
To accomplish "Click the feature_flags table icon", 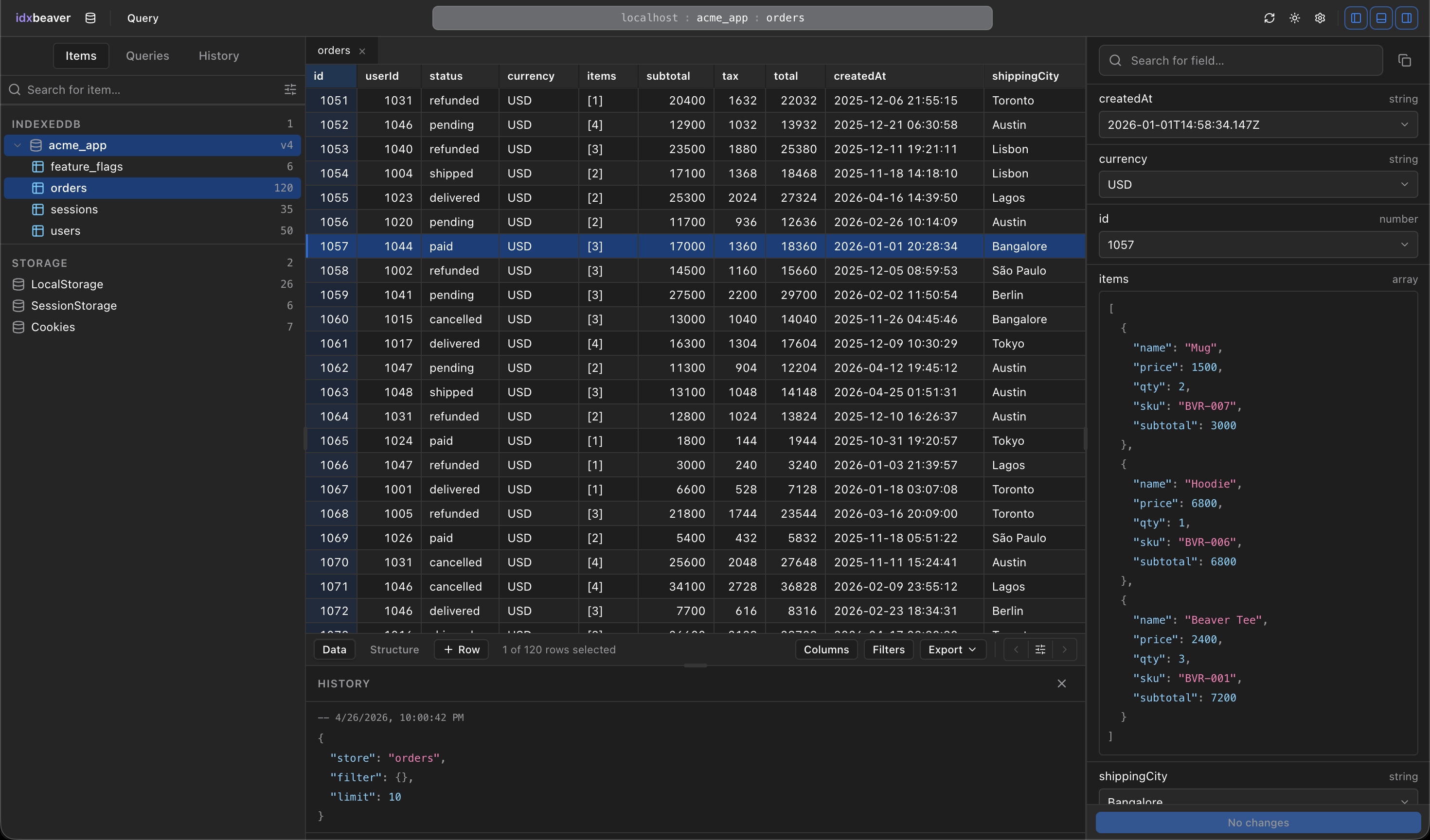I will (38, 167).
